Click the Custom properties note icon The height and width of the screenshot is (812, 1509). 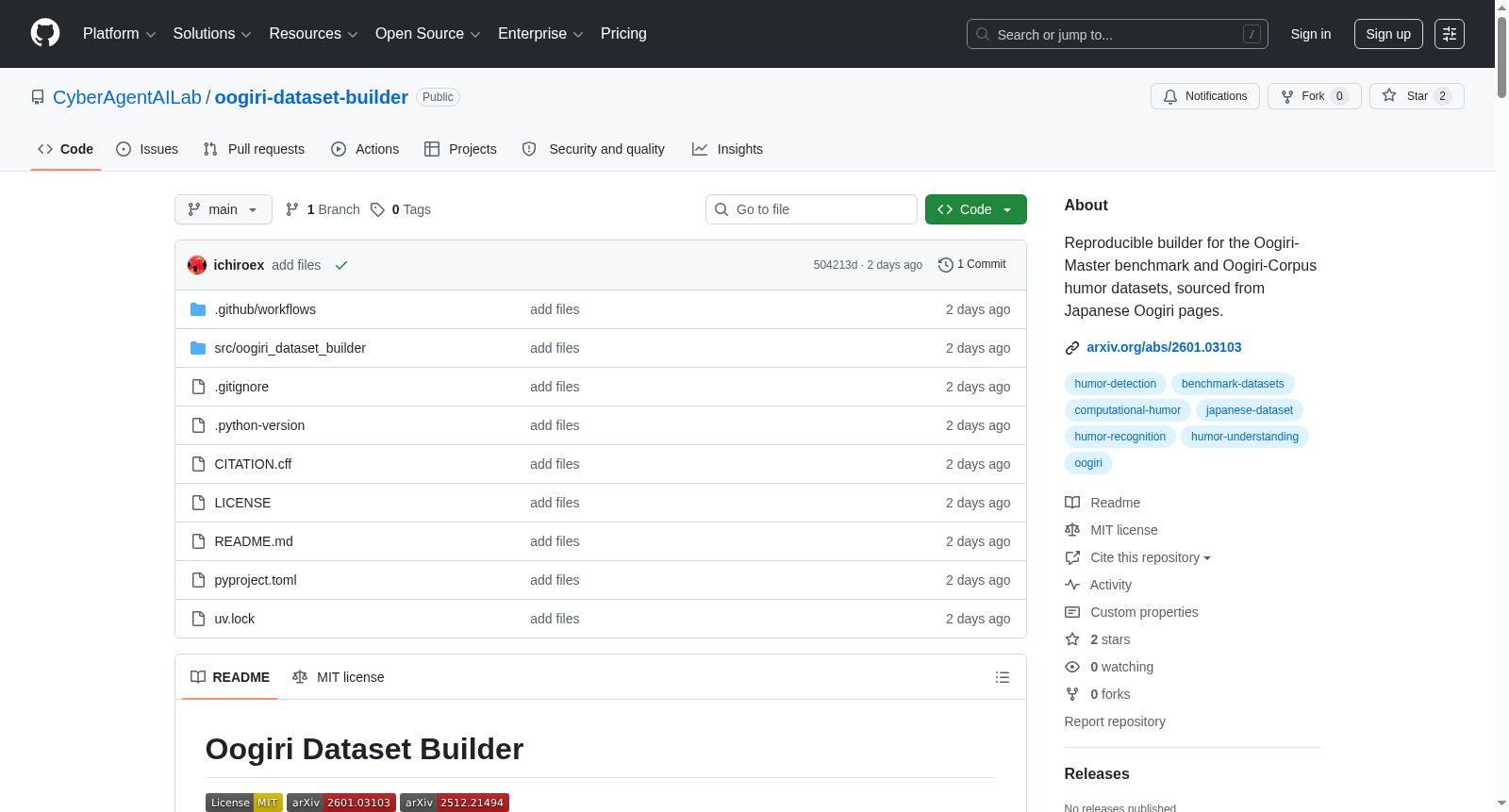[1072, 612]
